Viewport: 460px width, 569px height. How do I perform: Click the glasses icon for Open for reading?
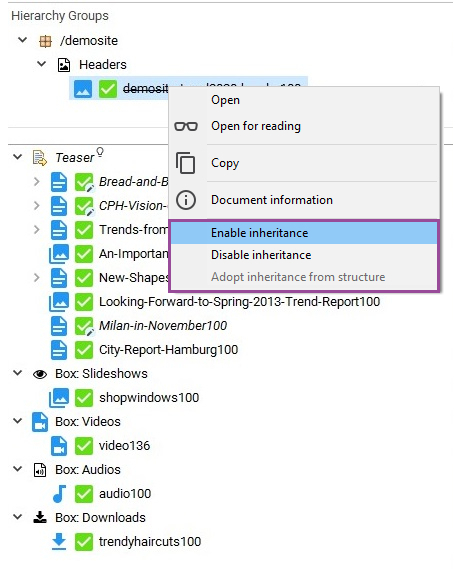(x=186, y=126)
